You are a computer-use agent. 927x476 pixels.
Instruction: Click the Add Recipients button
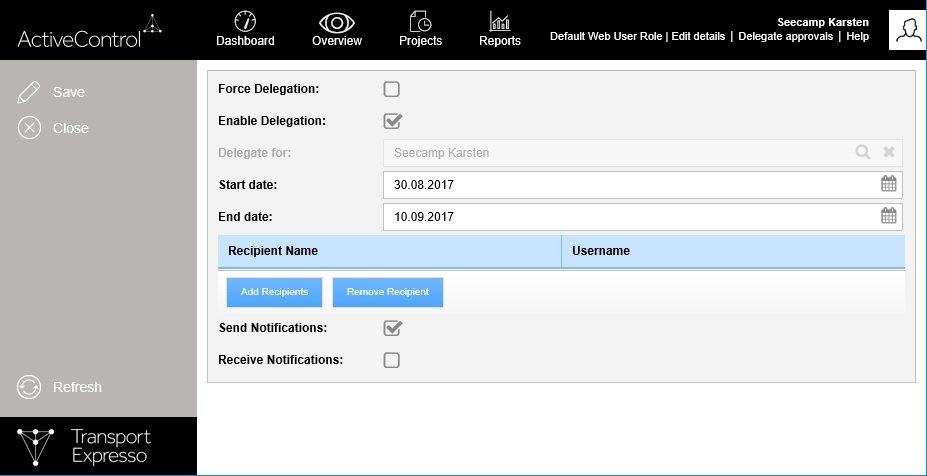[274, 292]
